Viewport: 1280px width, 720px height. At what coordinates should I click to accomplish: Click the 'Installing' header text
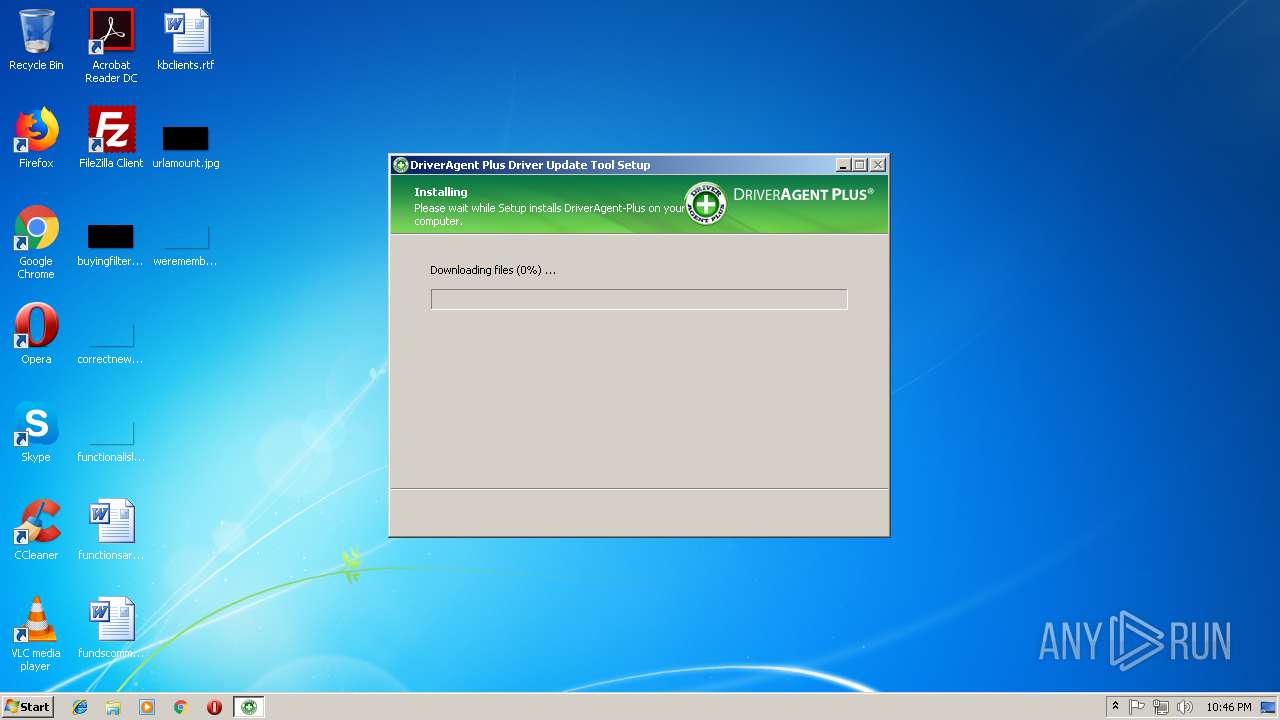(441, 192)
